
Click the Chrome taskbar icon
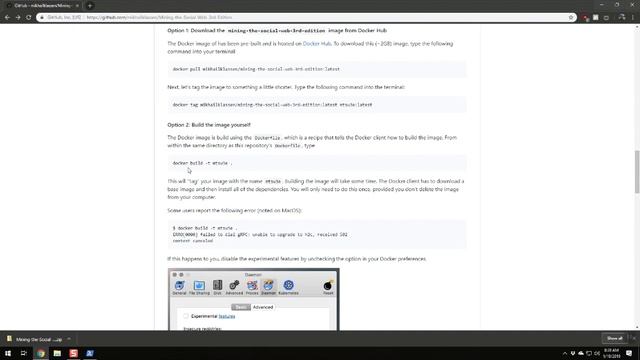coord(40,353)
